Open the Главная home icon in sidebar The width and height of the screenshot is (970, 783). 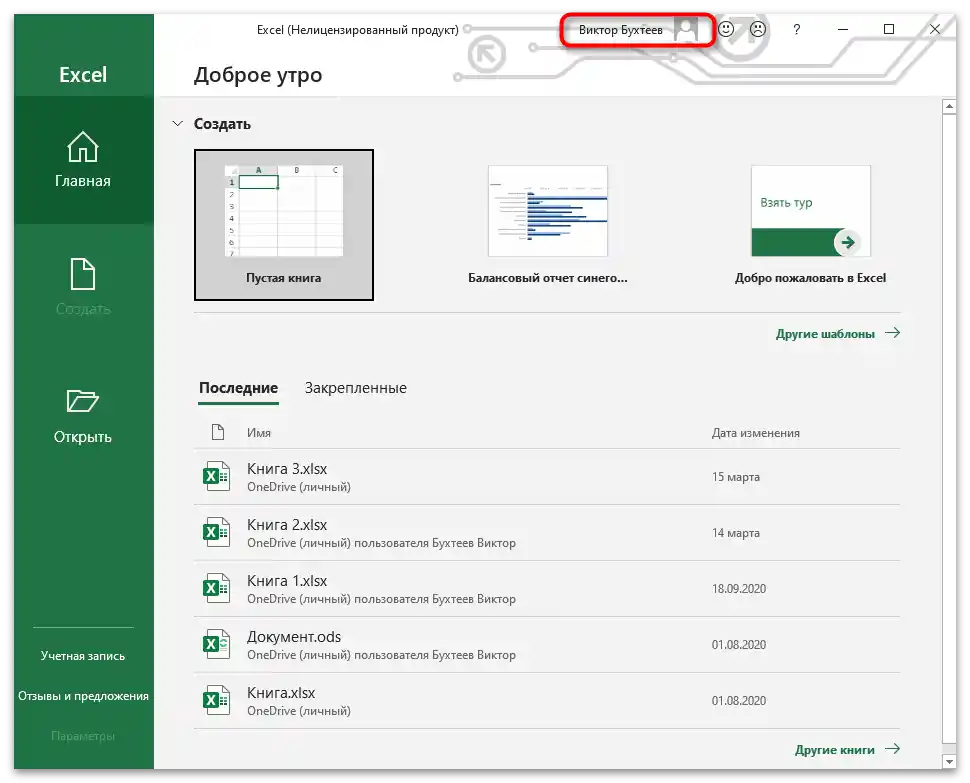click(x=83, y=147)
